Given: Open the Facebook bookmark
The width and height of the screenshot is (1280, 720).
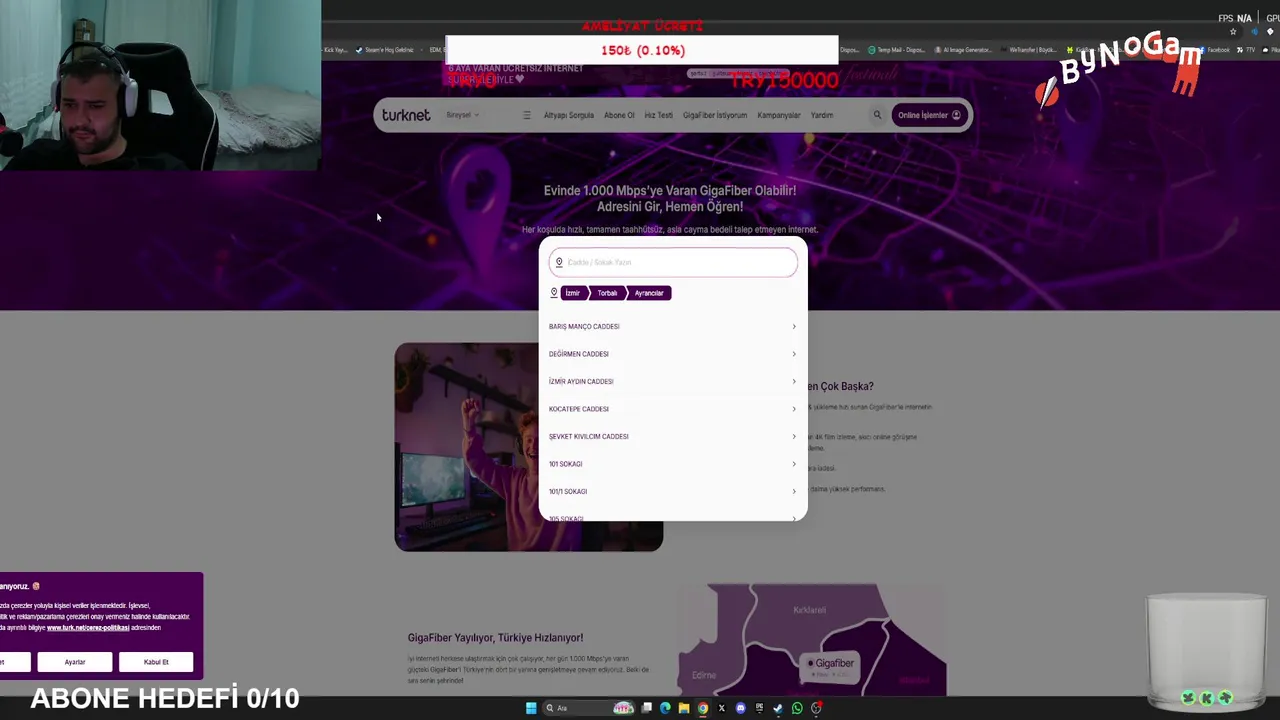Looking at the screenshot, I should [1214, 50].
